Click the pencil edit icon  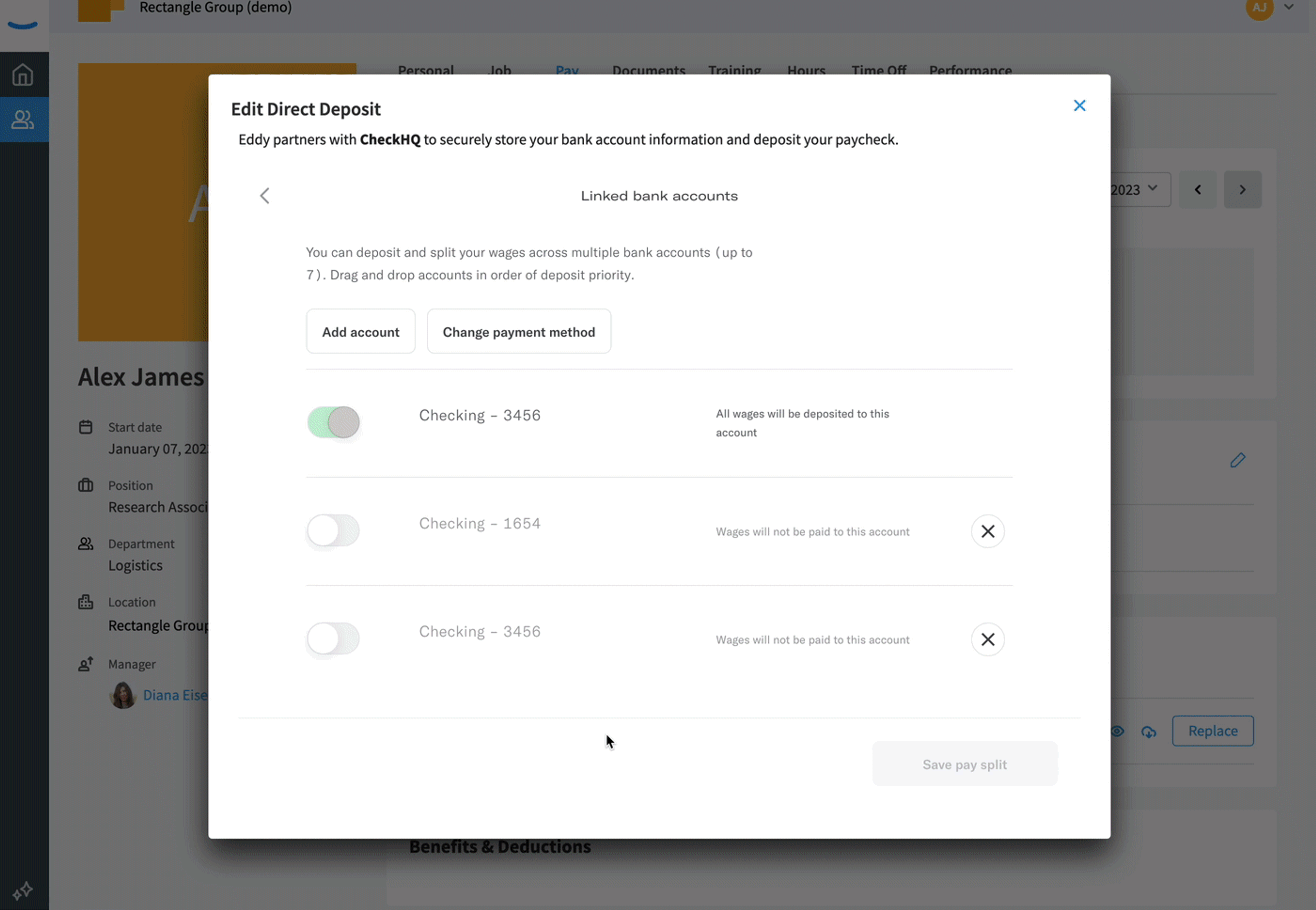point(1237,460)
